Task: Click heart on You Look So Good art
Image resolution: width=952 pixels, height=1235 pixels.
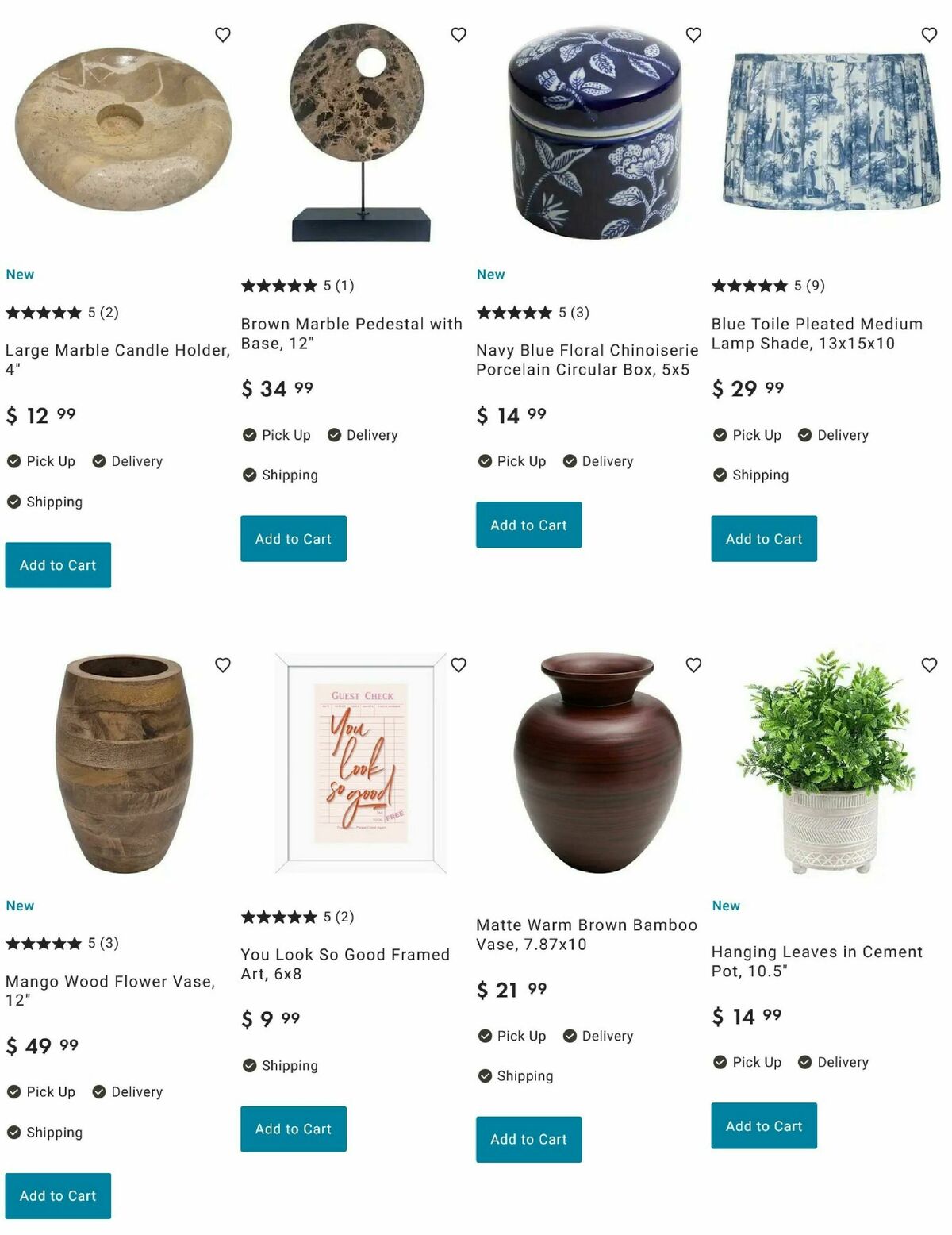Action: point(459,665)
